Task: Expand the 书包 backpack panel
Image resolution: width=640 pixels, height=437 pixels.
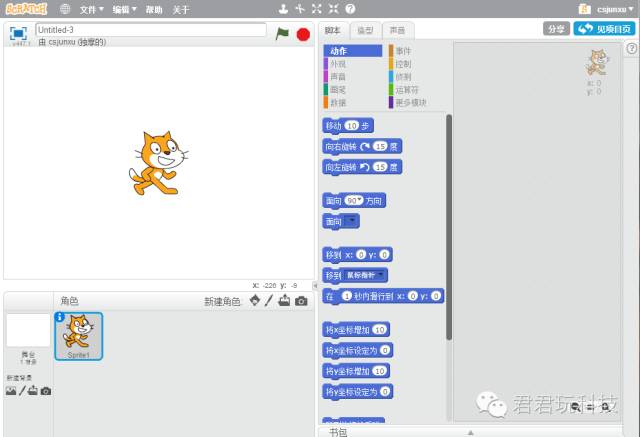Action: coord(470,432)
